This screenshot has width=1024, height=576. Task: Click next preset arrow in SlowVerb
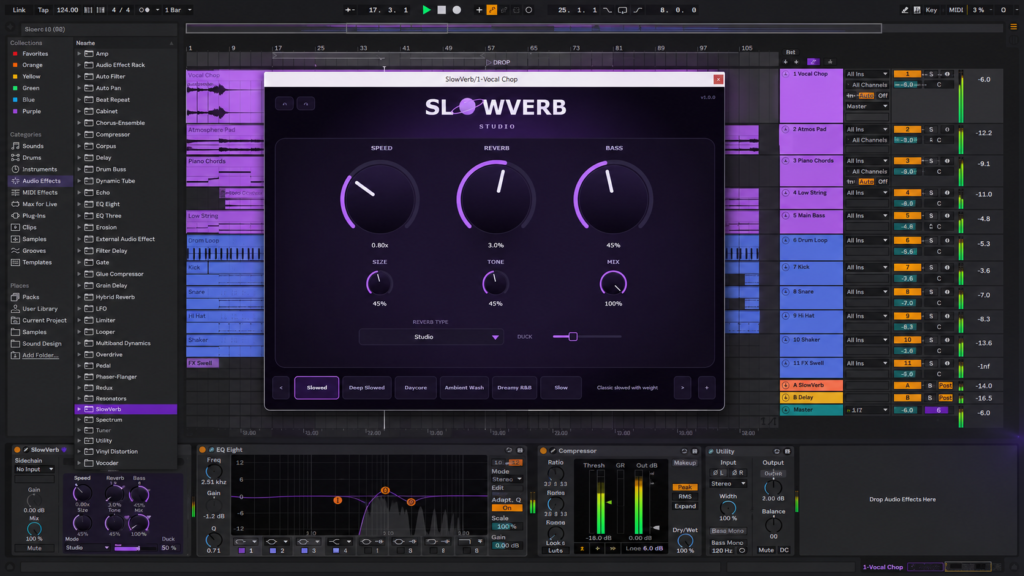683,387
